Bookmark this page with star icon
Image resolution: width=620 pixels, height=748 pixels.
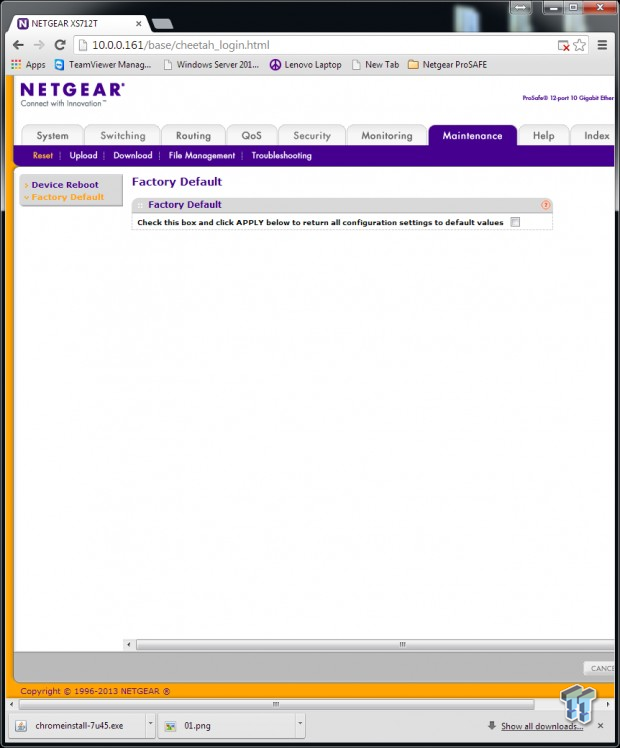tap(579, 45)
